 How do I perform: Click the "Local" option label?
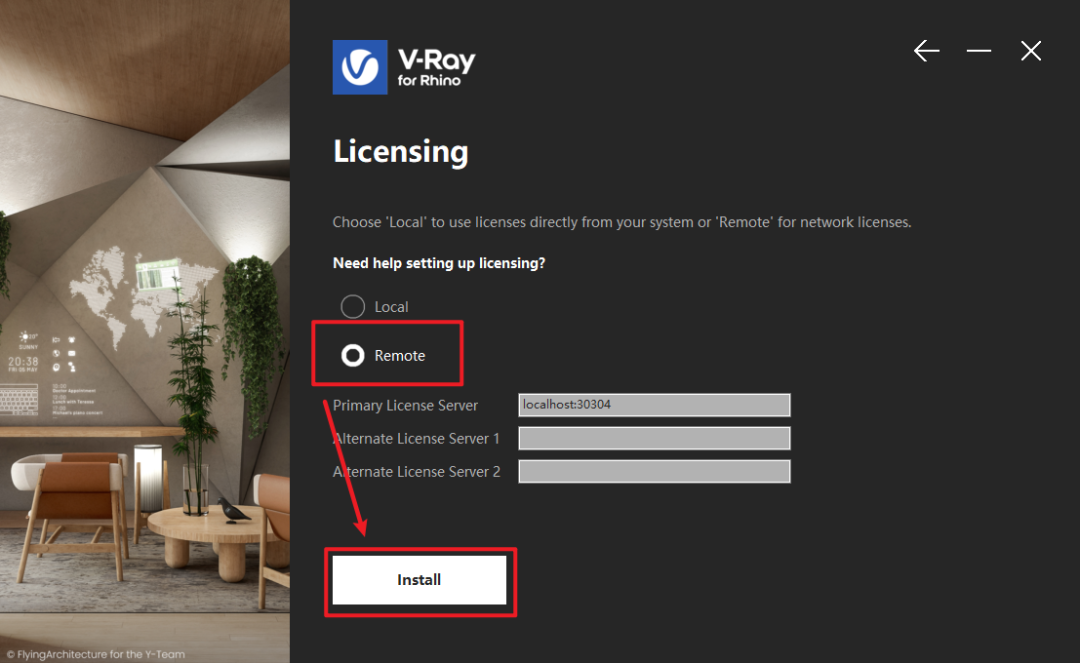391,307
